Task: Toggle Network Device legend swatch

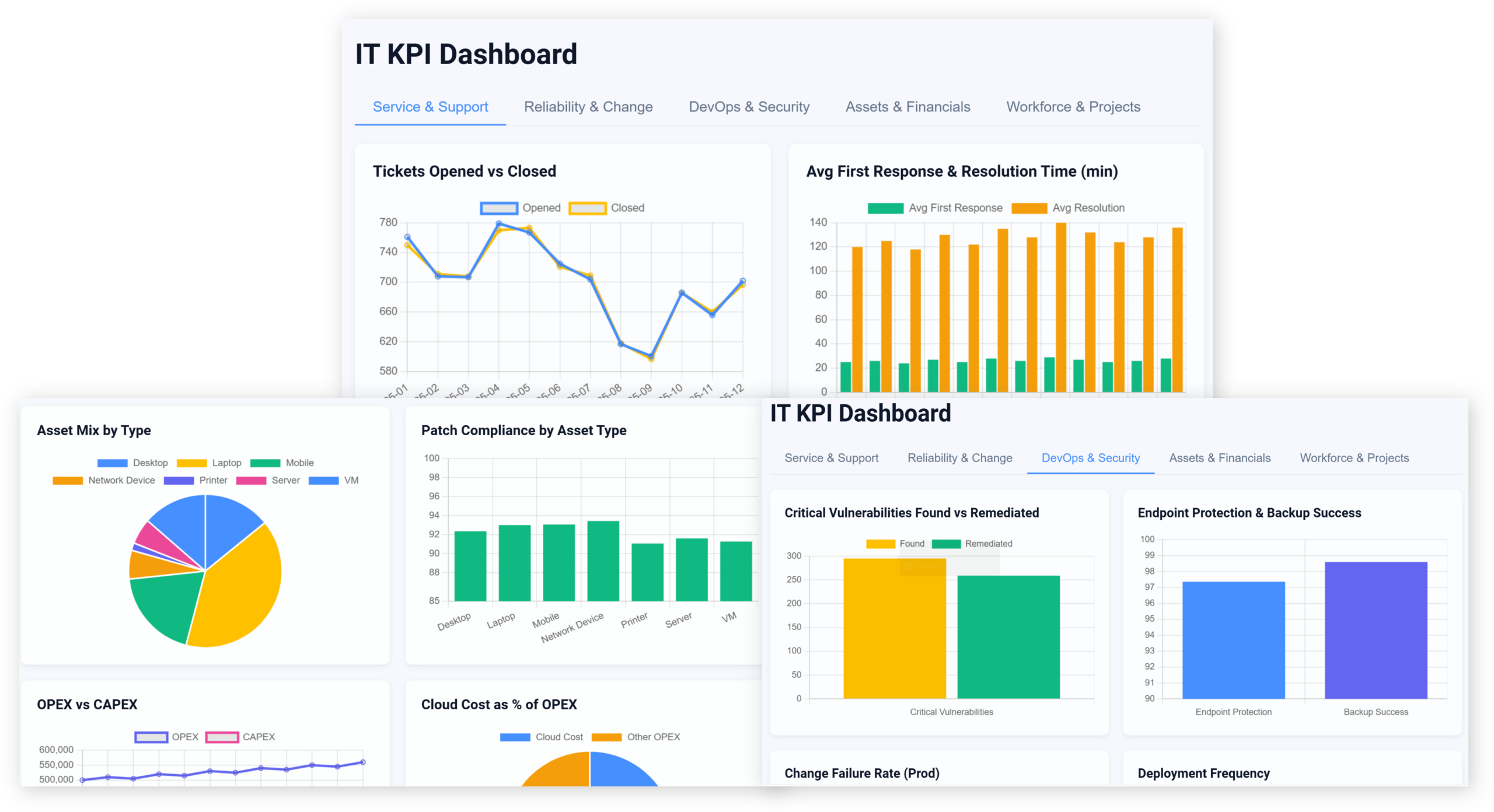Action: 68,480
